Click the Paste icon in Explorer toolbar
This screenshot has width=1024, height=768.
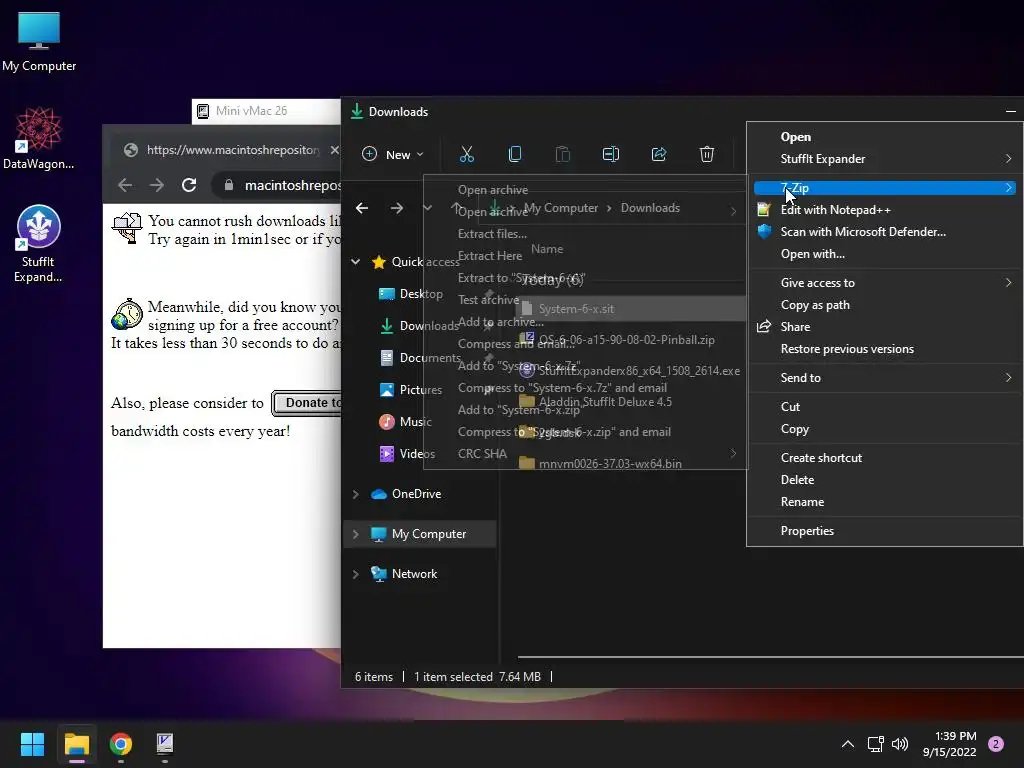562,154
